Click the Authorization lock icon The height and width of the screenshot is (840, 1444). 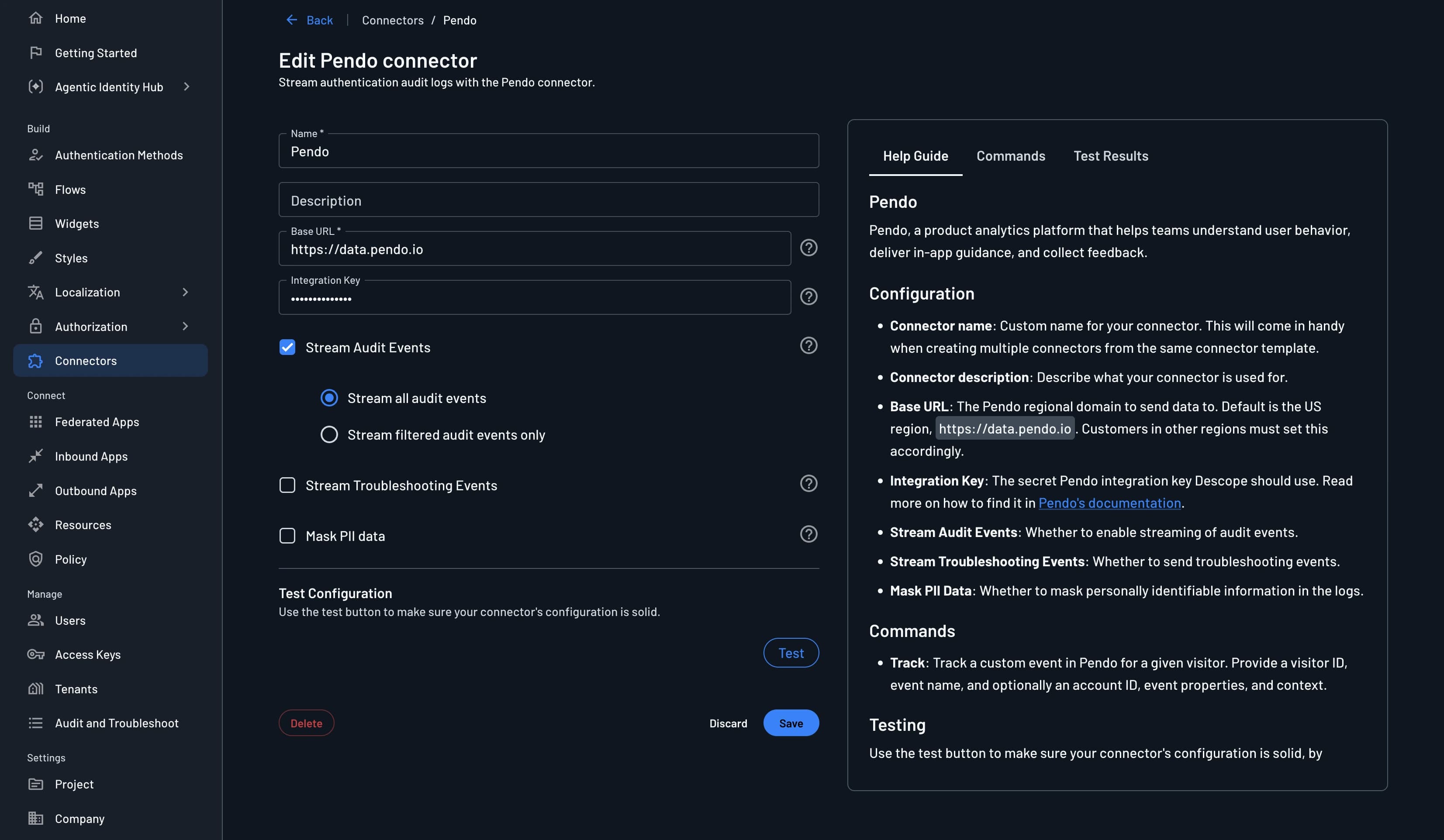point(35,327)
